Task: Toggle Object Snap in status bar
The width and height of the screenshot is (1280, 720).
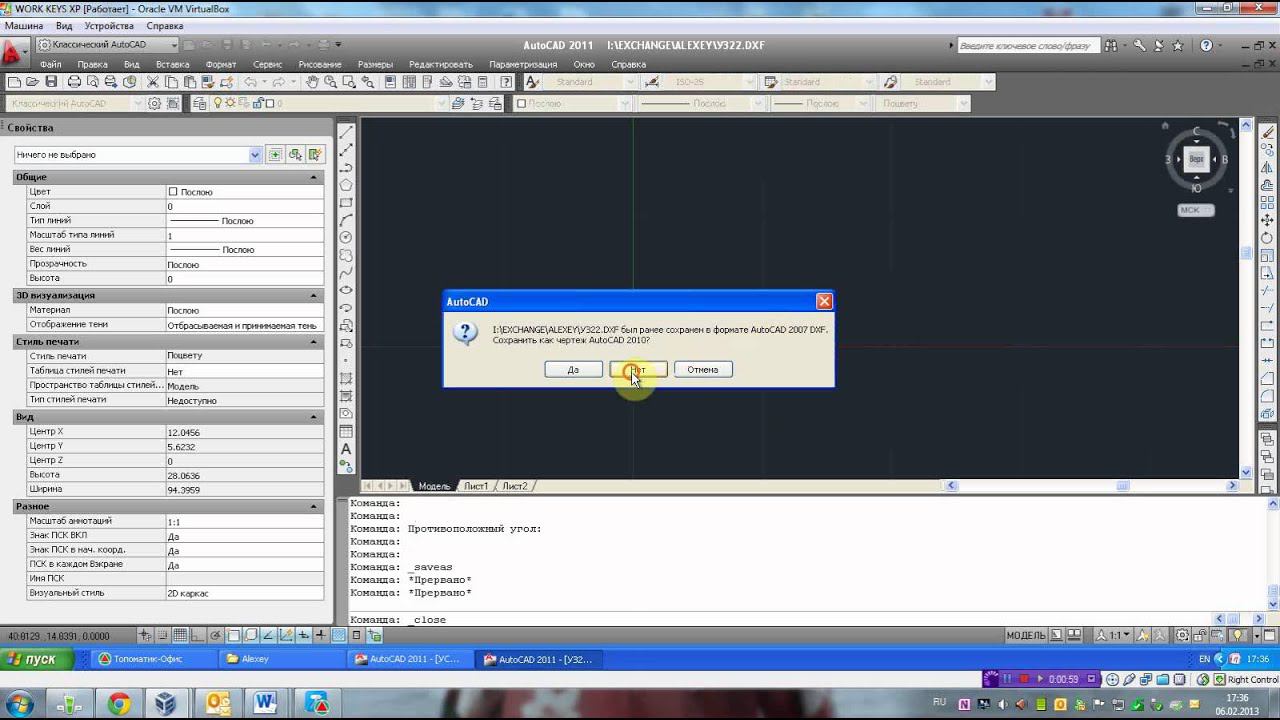Action: point(233,636)
